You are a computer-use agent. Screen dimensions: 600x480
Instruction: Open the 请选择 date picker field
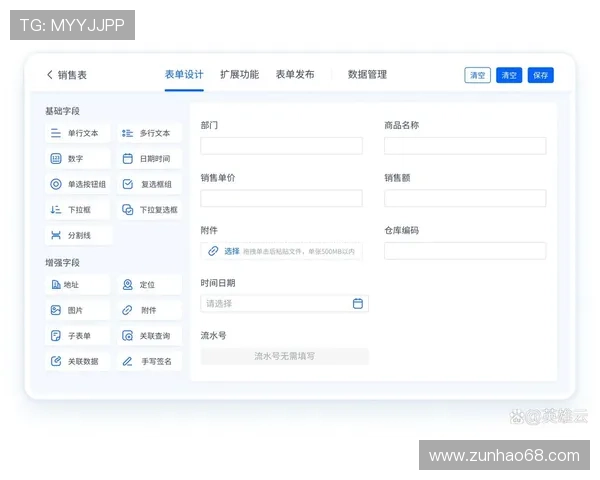[284, 304]
